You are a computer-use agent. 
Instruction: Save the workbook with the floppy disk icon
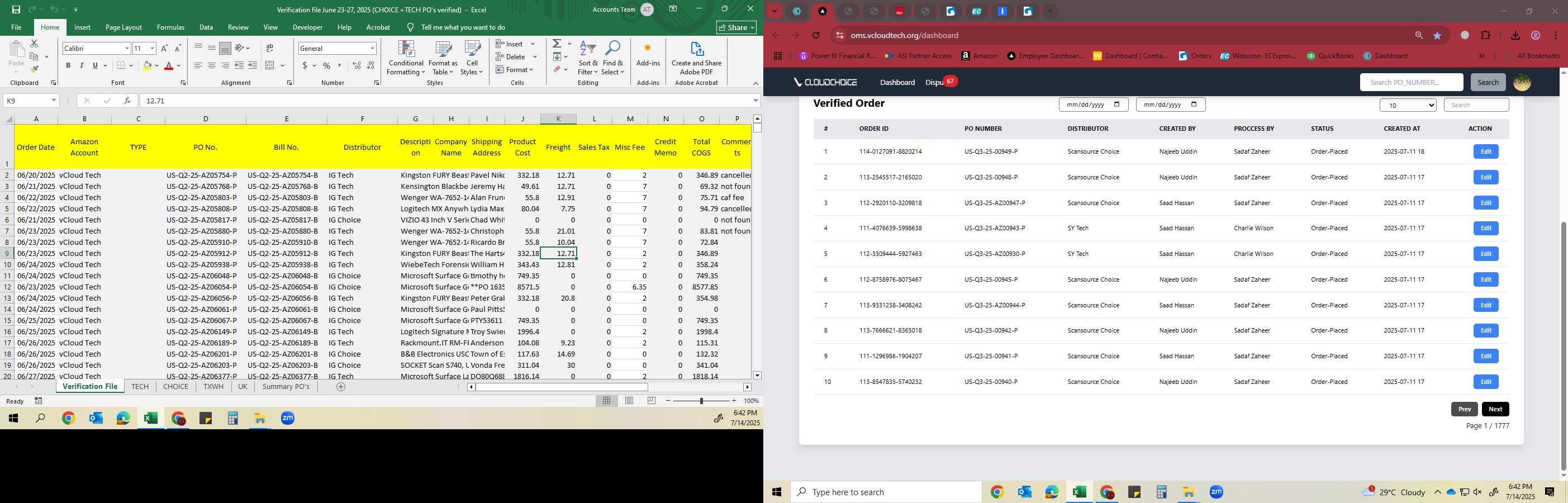click(16, 10)
